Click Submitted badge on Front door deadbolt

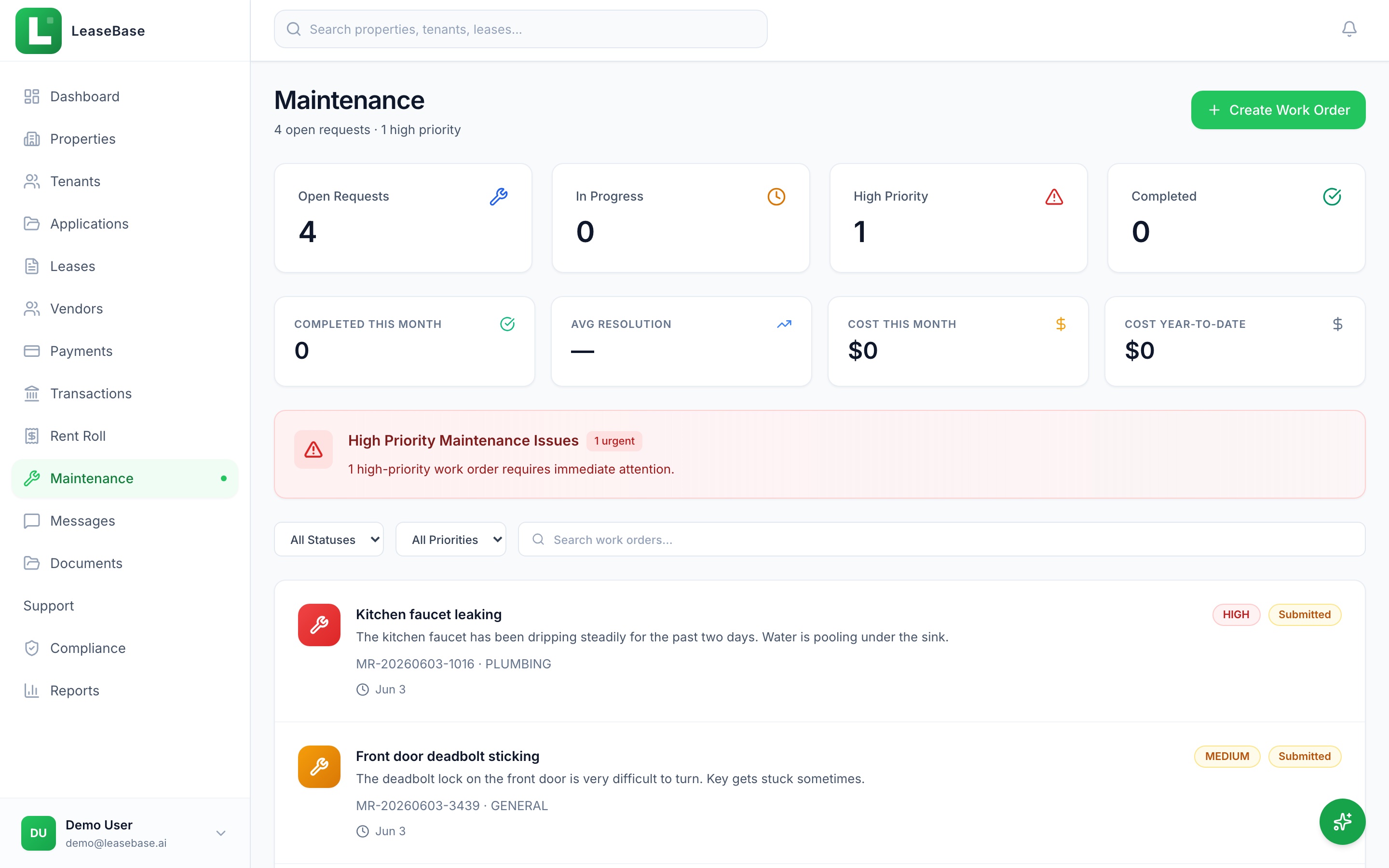[1304, 756]
